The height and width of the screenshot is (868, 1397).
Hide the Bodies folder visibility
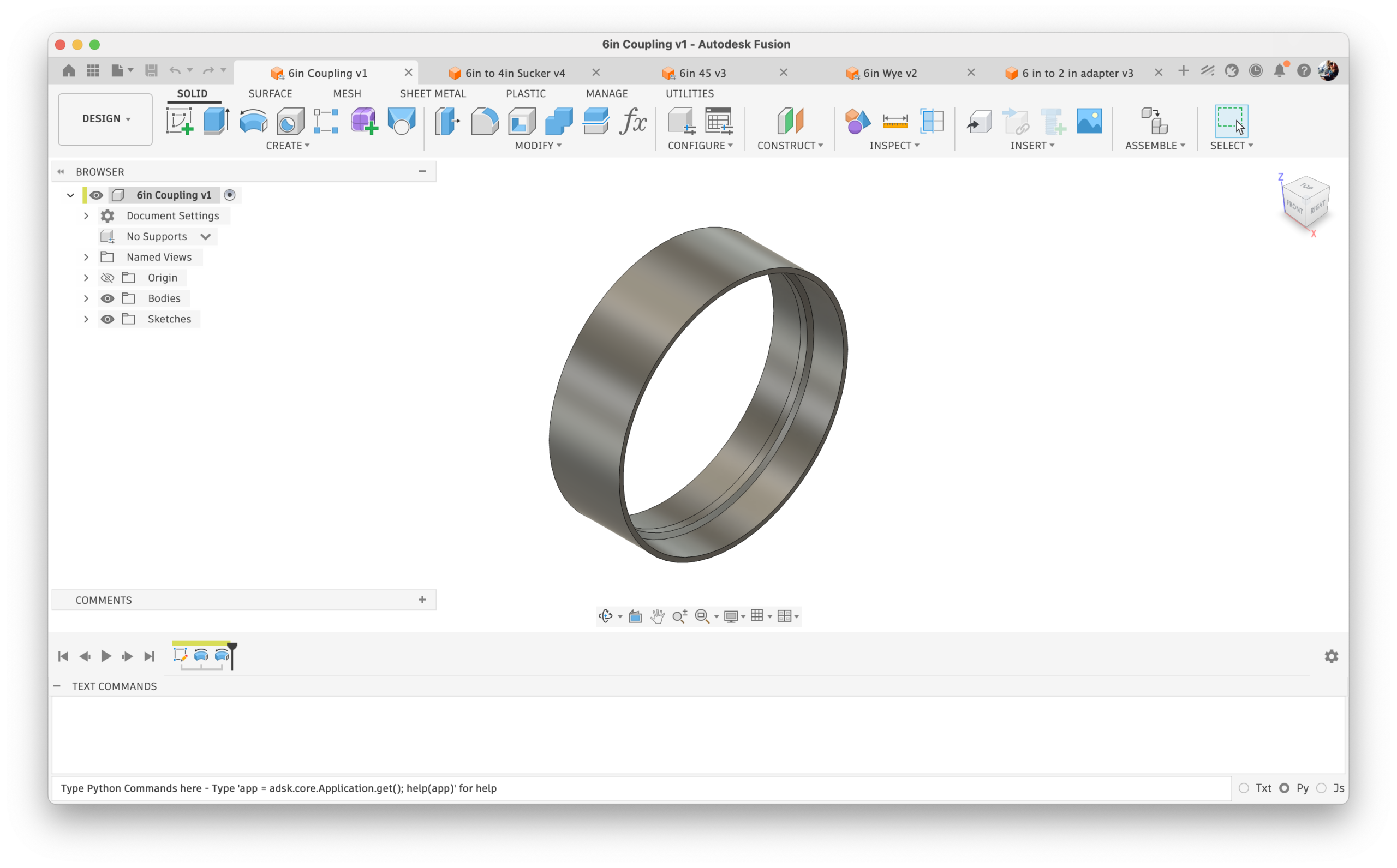pyautogui.click(x=108, y=298)
